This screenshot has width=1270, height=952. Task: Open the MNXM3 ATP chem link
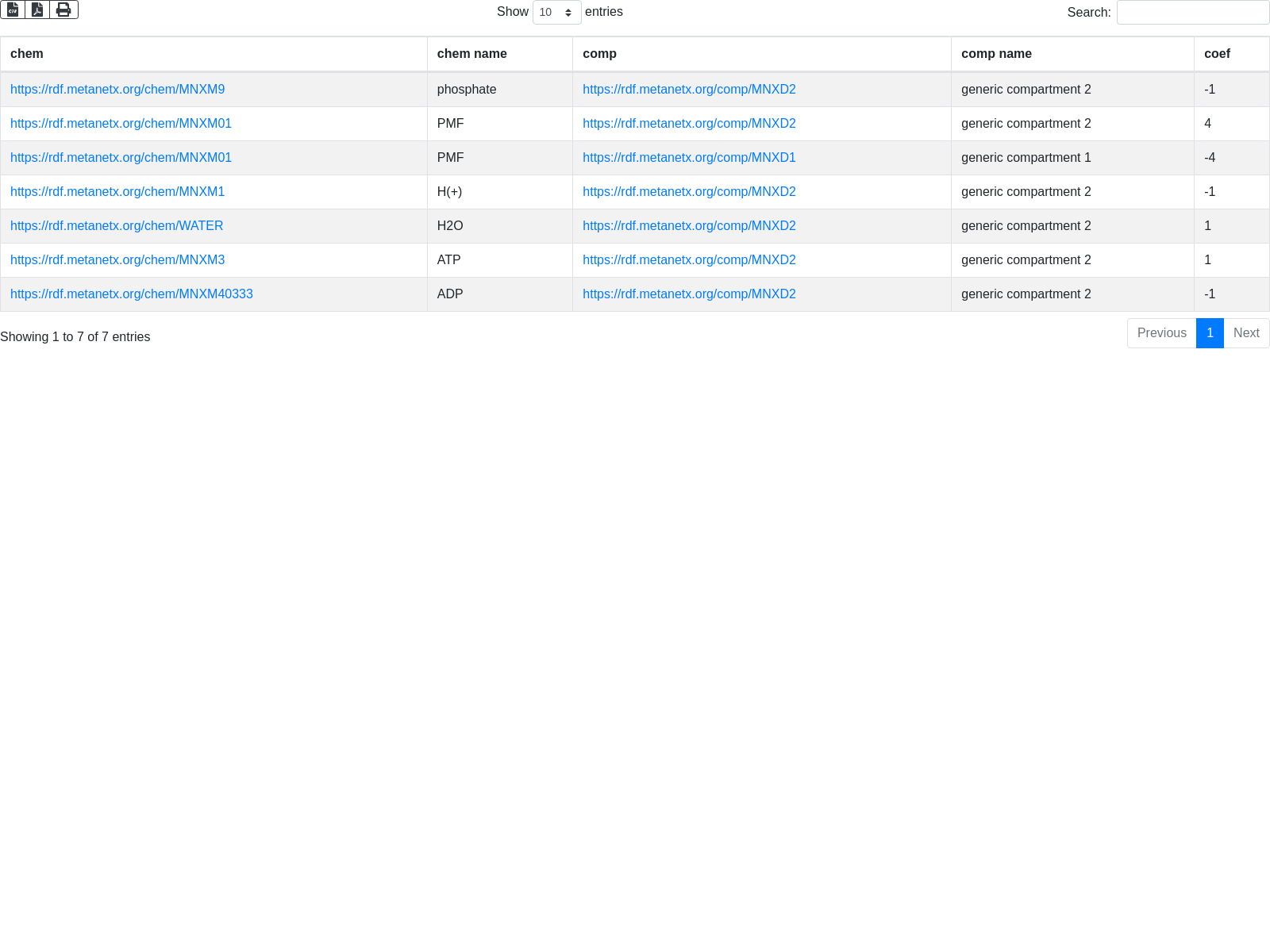point(117,260)
